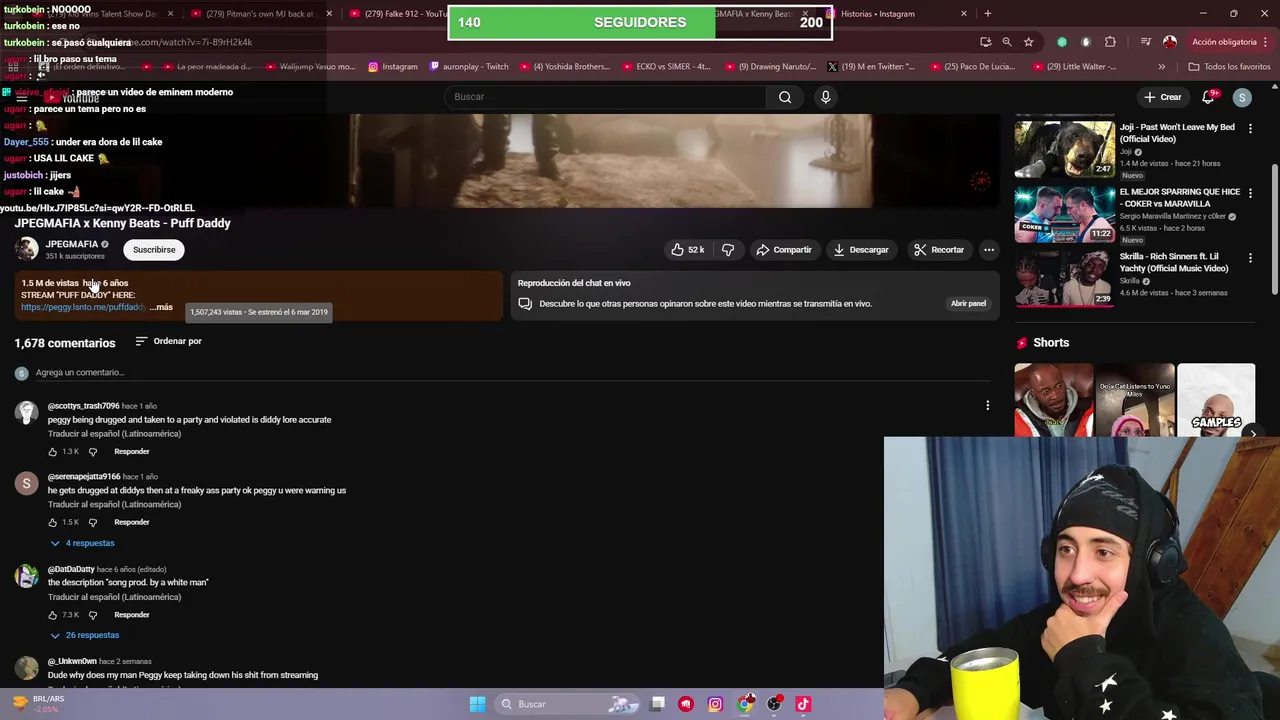Open the Instagram bookmark in the bookmarks bar
Viewport: 1280px width, 720px height.
393,67
